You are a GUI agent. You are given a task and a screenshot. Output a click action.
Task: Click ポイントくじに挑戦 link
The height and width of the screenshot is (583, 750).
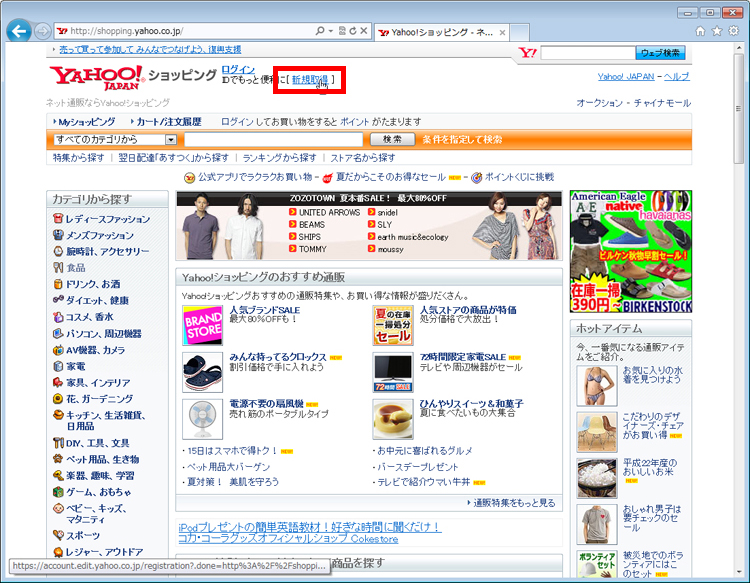[x=519, y=177]
